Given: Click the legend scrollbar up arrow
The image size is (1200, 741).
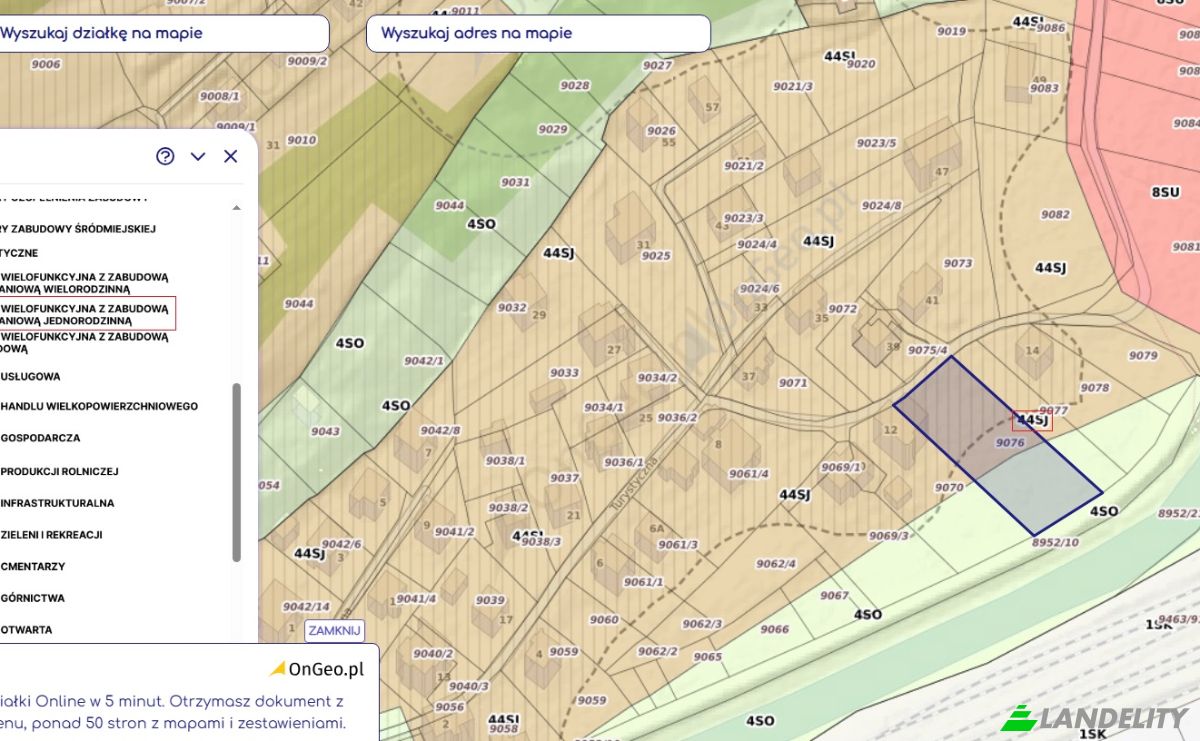Looking at the screenshot, I should tap(237, 208).
